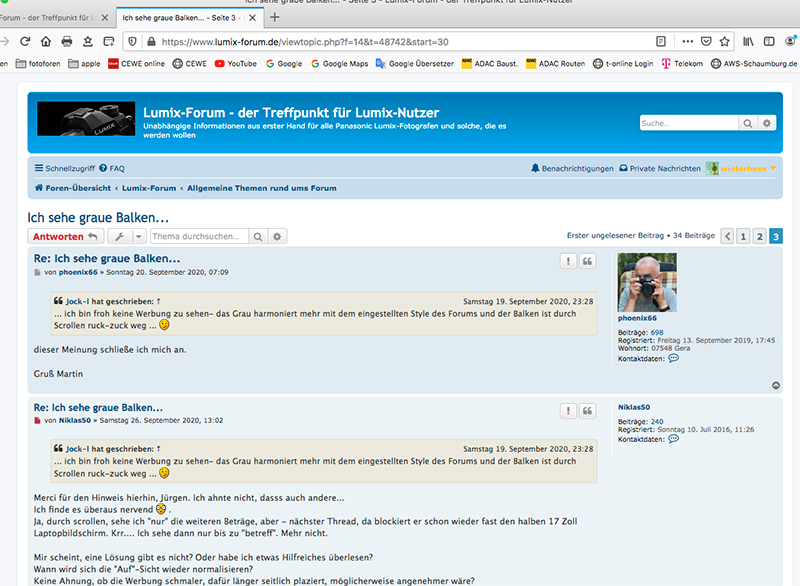Quote Niklas50's post with quote icon
The height and width of the screenshot is (586, 800).
588,410
